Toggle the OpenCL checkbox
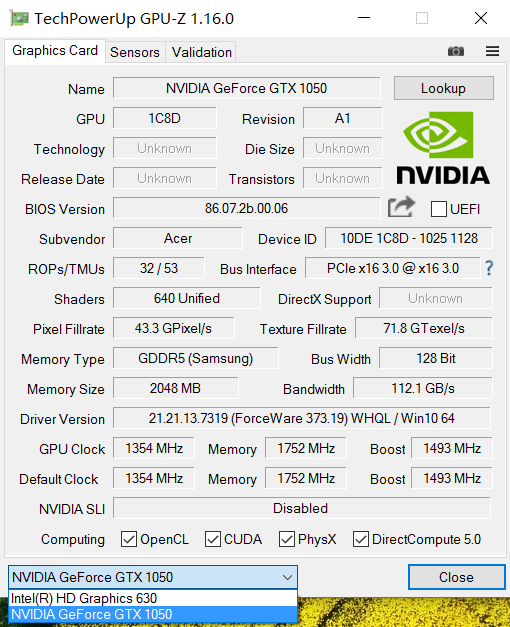510x627 pixels. [x=129, y=539]
